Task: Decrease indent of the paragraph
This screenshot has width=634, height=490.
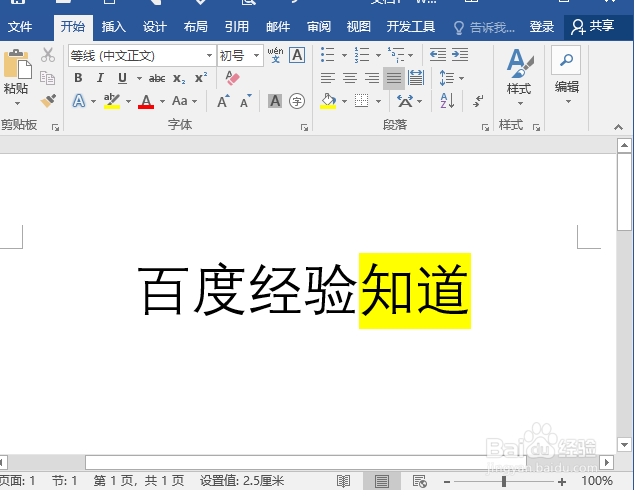Action: click(438, 55)
